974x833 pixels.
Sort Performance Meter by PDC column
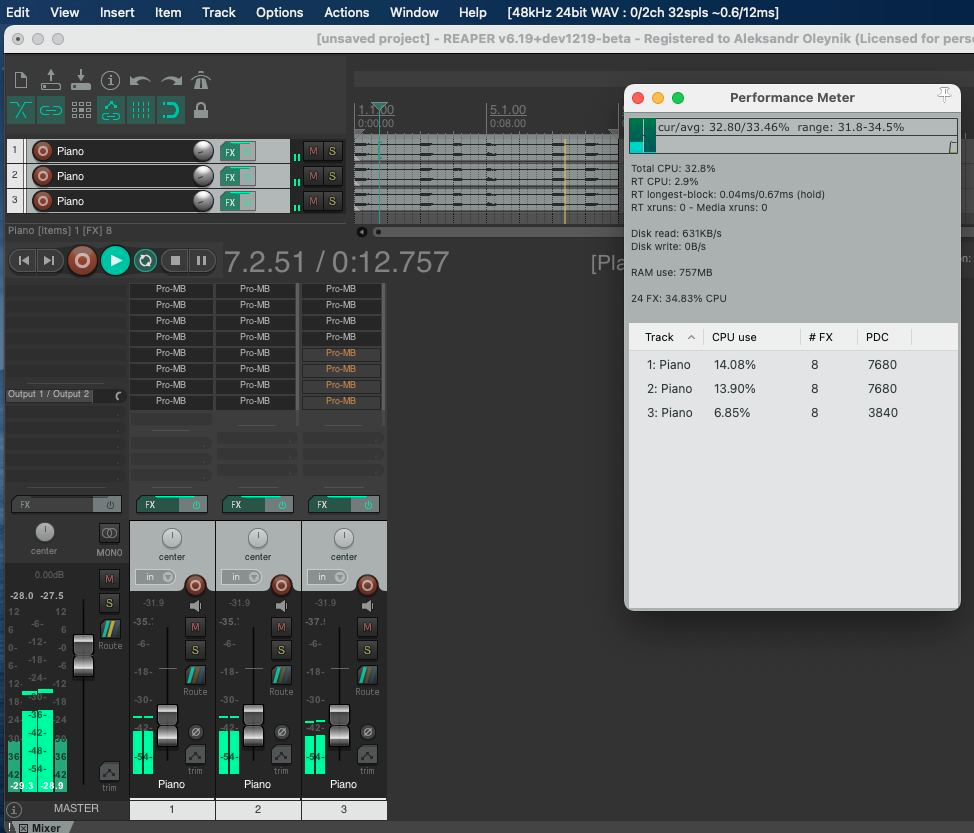click(884, 337)
